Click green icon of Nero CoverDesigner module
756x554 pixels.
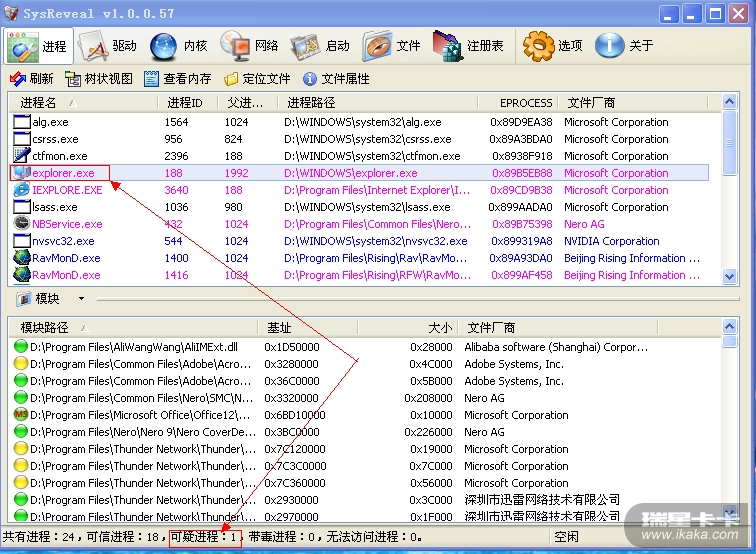click(x=21, y=431)
